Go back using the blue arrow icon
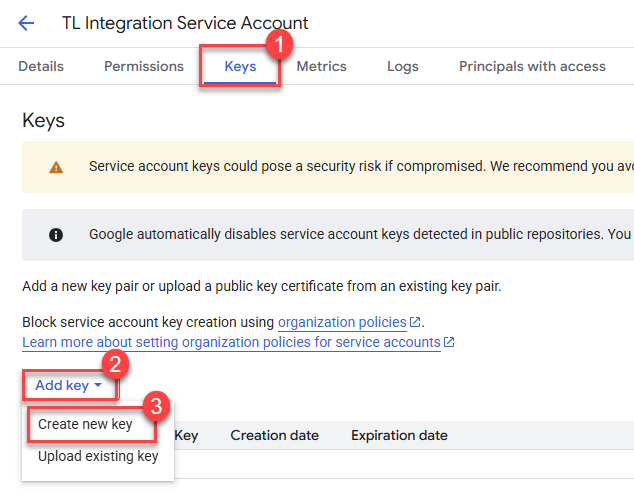The height and width of the screenshot is (499, 634). click(x=26, y=23)
